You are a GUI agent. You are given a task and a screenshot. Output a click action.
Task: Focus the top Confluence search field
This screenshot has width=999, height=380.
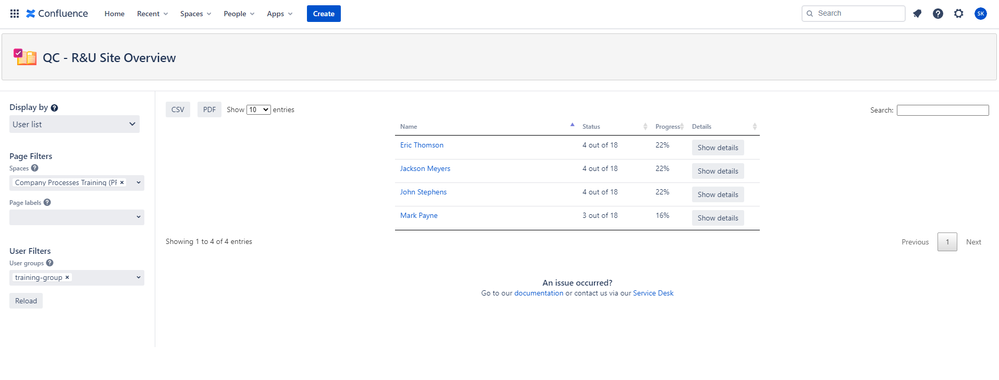pos(853,13)
